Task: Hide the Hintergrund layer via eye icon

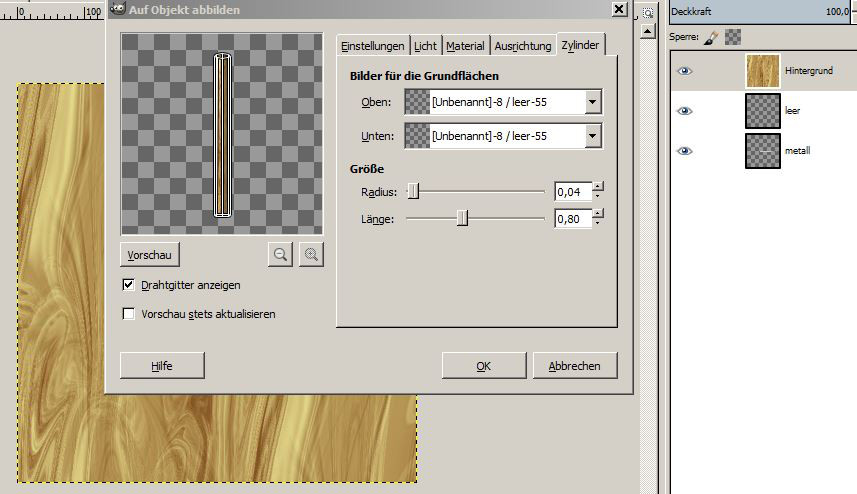Action: click(685, 71)
